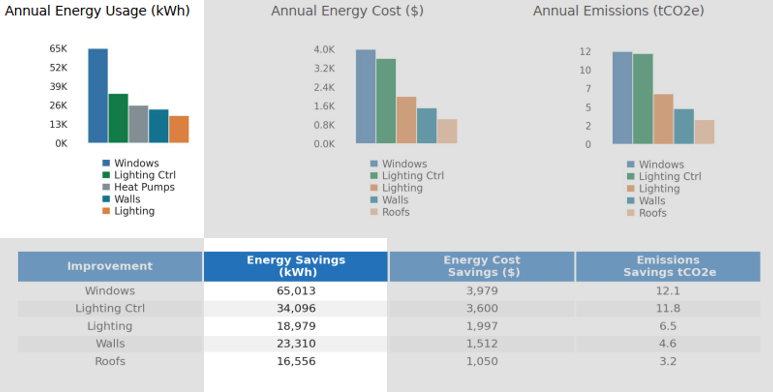This screenshot has width=773, height=392.
Task: Click the 65K axis label in Energy Usage
Action: [x=58, y=48]
